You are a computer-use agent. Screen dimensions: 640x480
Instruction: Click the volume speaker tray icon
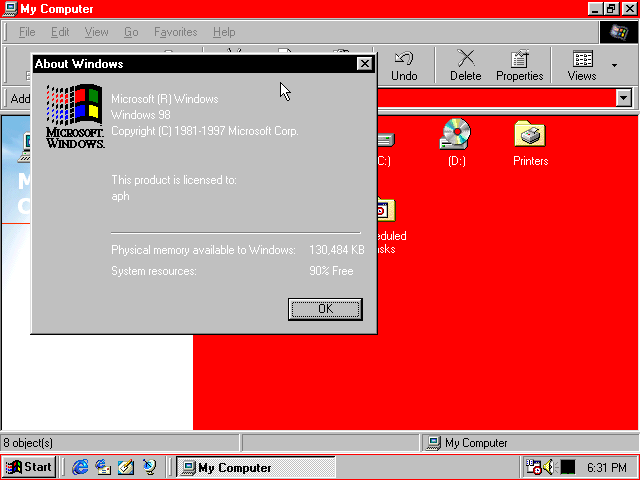(549, 467)
